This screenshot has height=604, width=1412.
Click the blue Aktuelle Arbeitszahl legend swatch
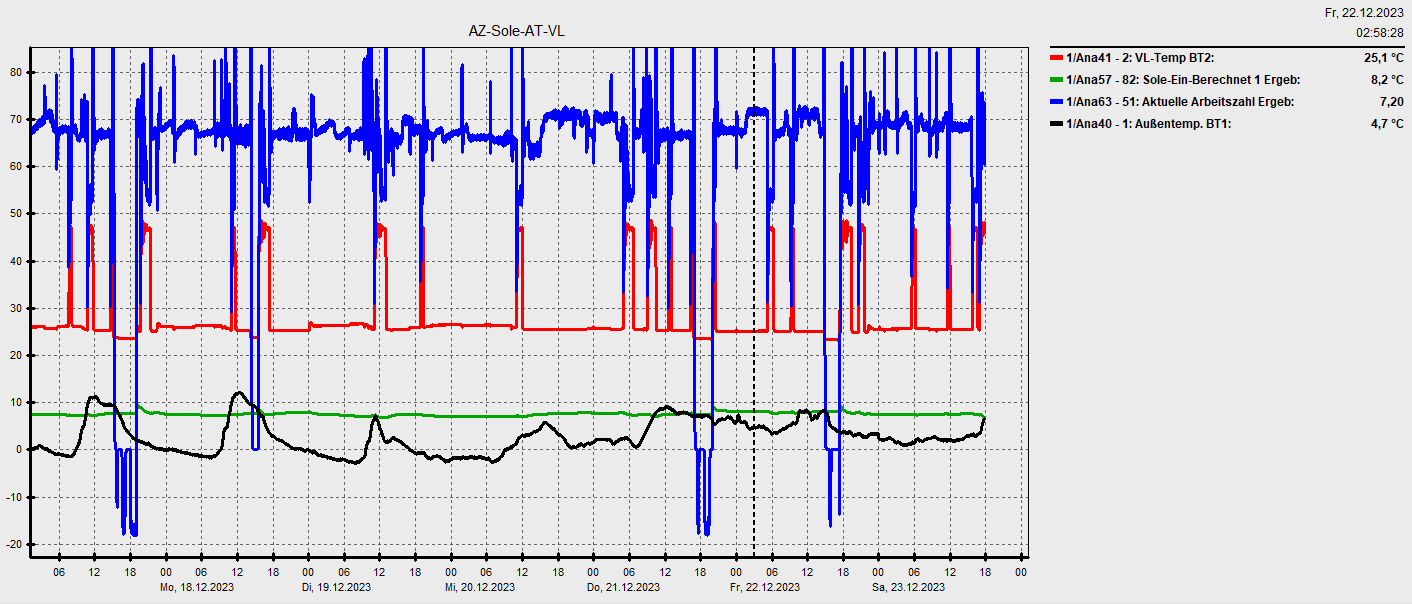pyautogui.click(x=1057, y=102)
